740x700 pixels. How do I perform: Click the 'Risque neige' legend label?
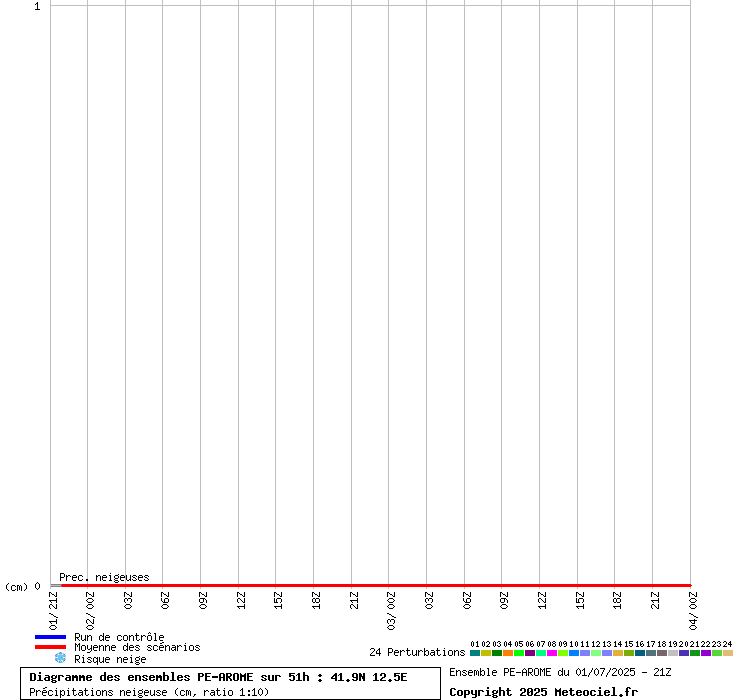[x=110, y=659]
